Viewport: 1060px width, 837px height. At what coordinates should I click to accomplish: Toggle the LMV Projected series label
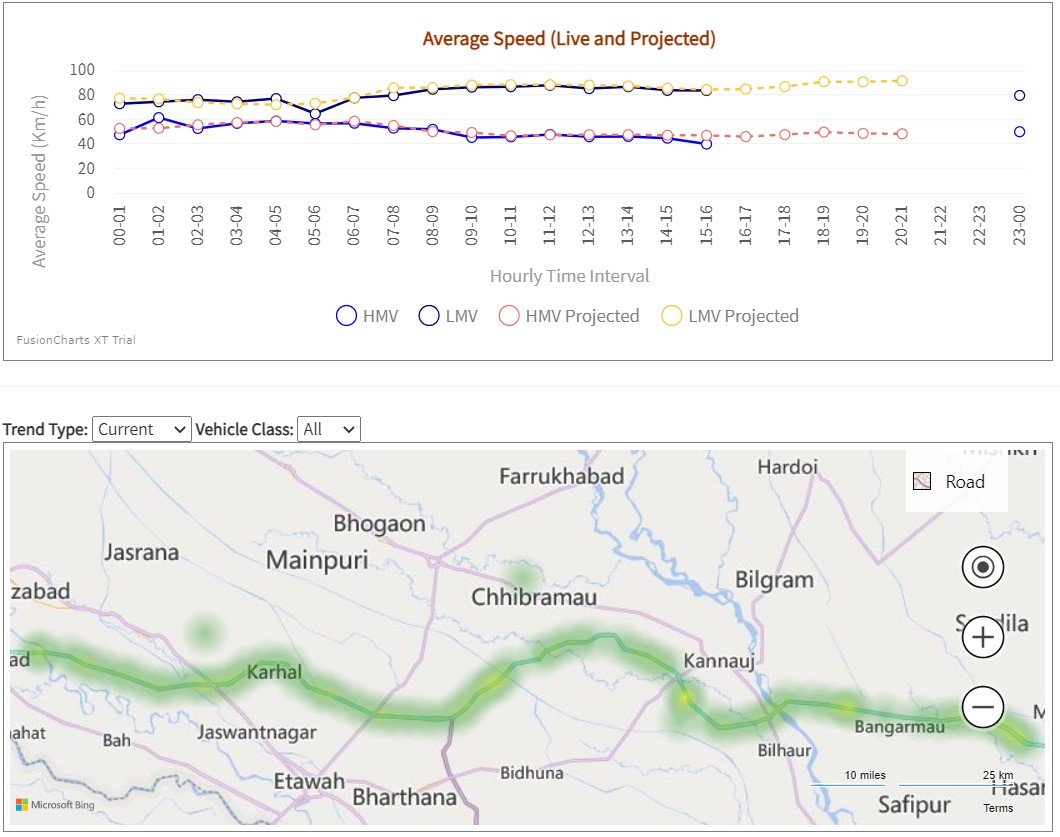coord(743,316)
